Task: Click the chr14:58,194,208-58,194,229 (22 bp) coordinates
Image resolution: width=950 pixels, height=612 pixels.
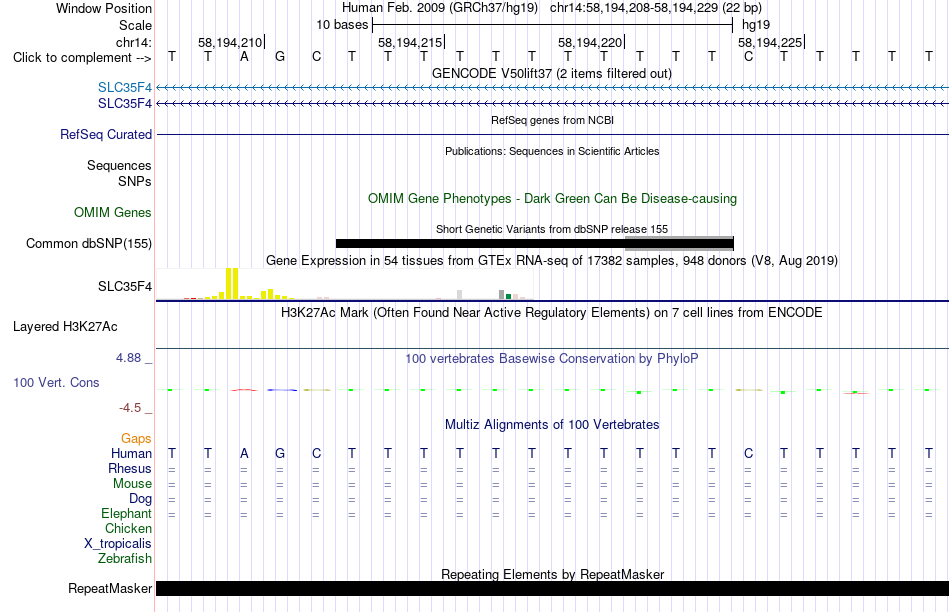Action: coord(656,8)
